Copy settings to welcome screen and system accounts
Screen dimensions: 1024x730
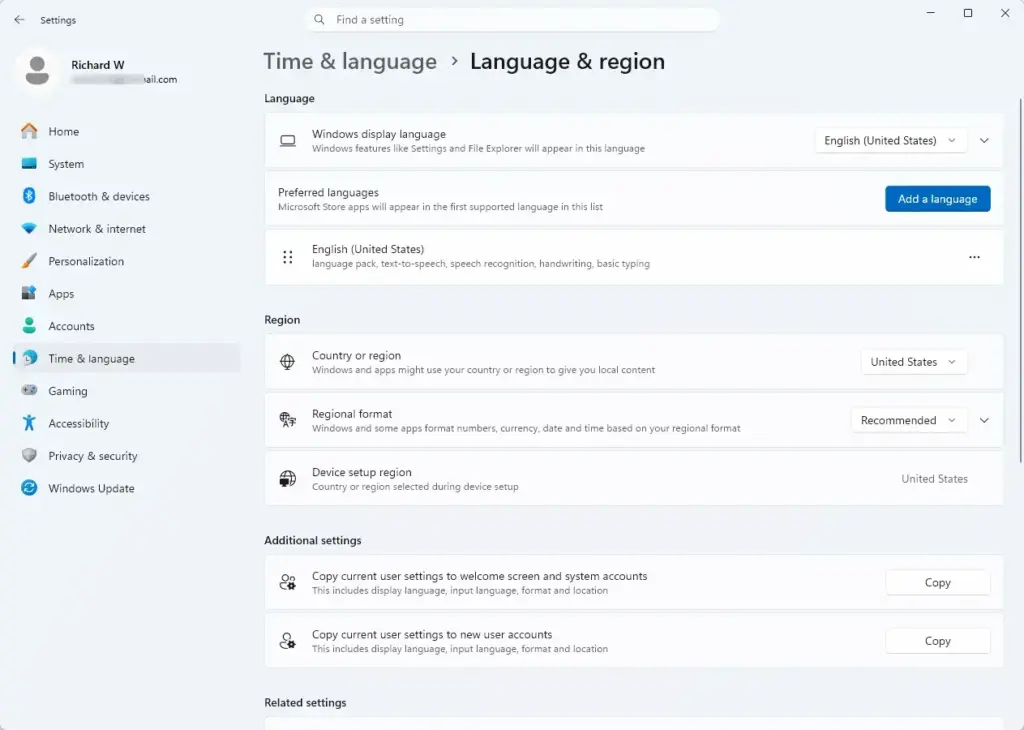coord(937,582)
